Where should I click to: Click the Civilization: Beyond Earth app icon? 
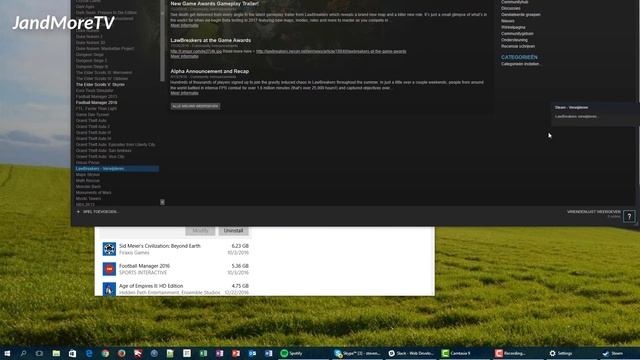pyautogui.click(x=109, y=249)
